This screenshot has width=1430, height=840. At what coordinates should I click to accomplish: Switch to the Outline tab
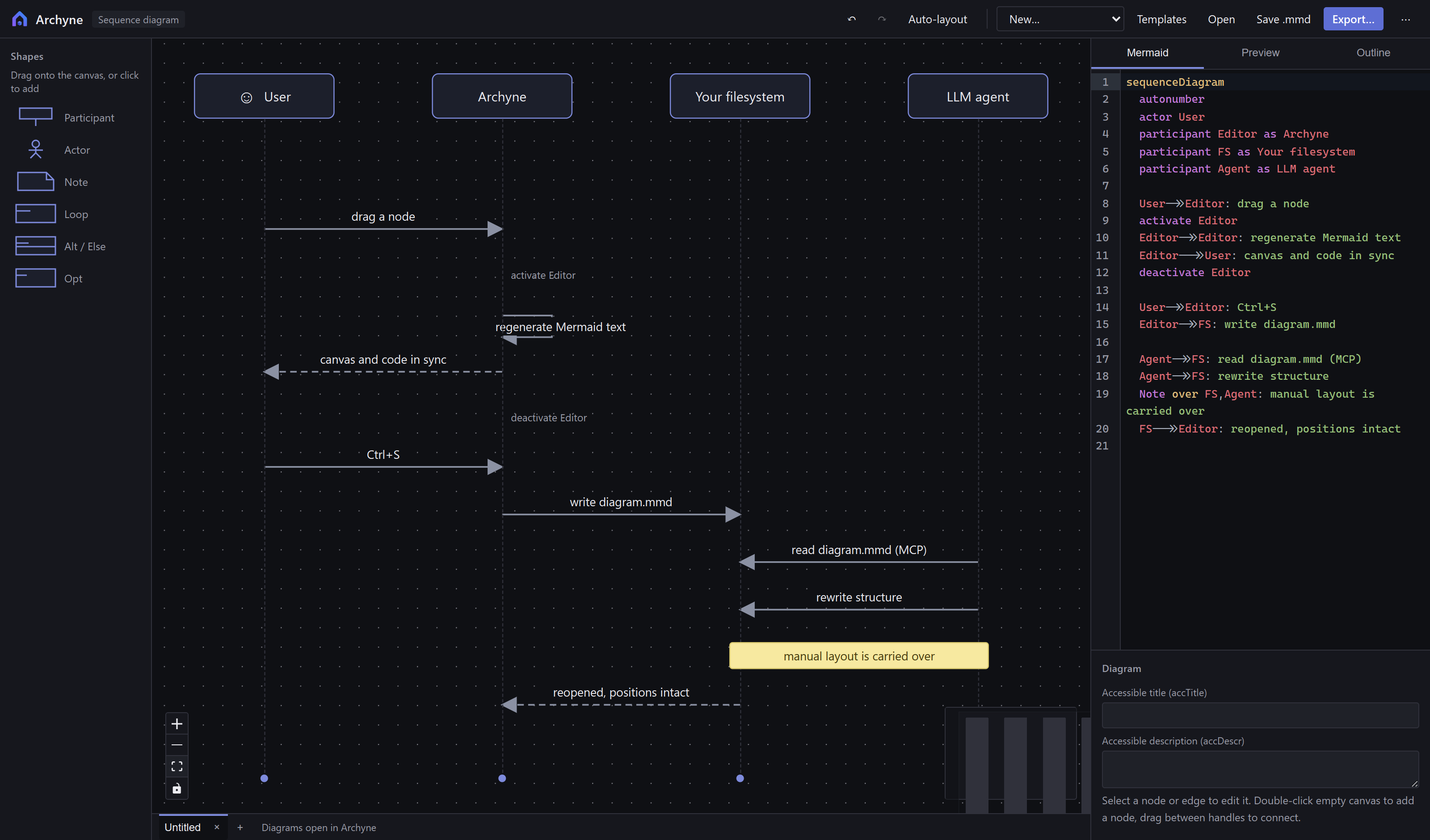click(1373, 53)
